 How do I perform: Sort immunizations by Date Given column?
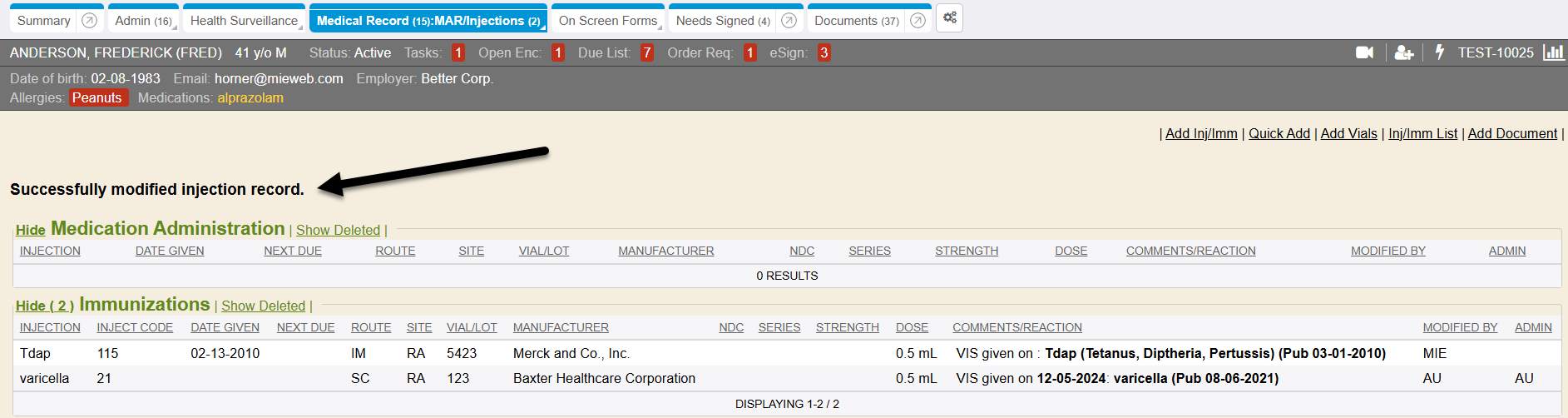point(225,327)
